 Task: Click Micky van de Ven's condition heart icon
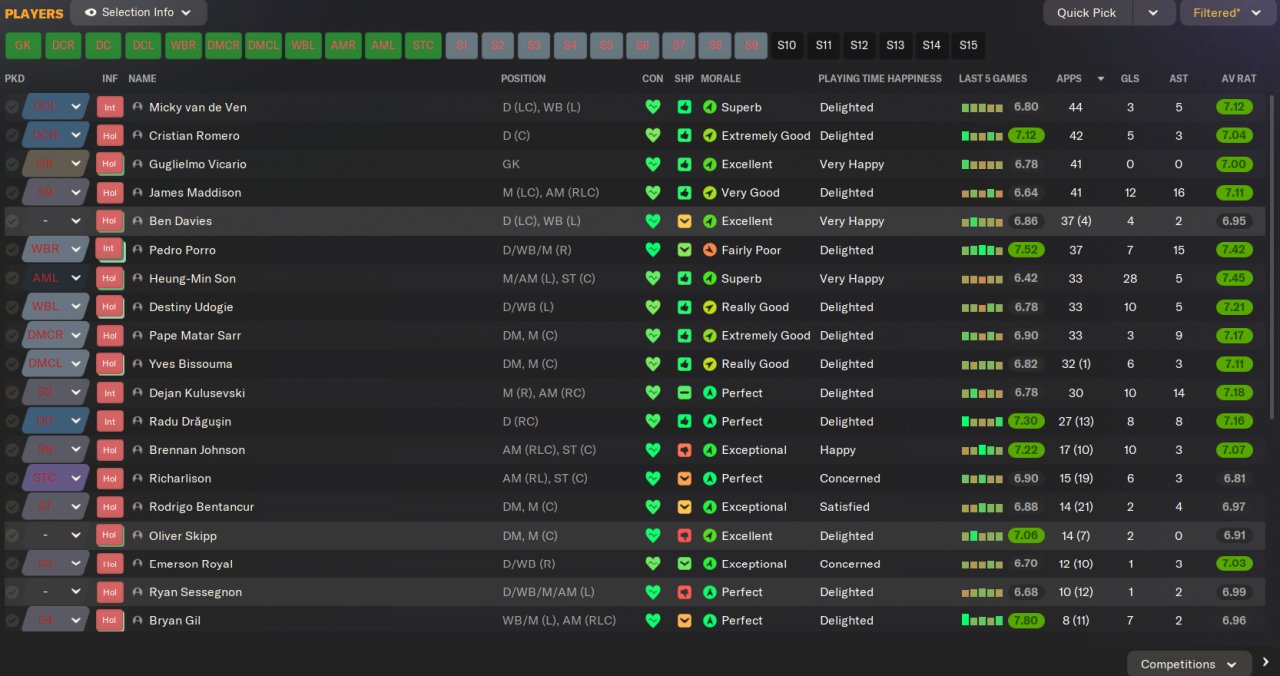point(653,107)
